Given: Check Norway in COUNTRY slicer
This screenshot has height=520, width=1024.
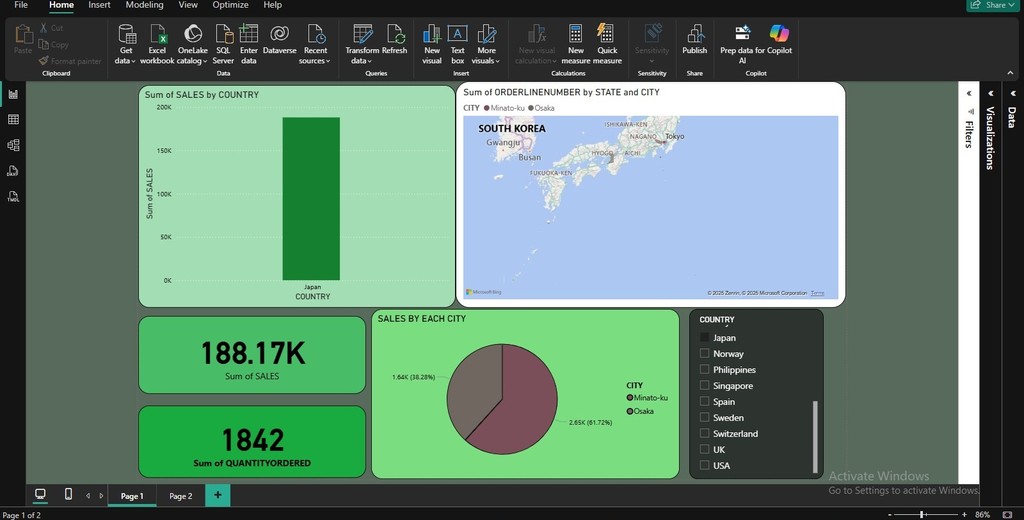Looking at the screenshot, I should pos(705,353).
